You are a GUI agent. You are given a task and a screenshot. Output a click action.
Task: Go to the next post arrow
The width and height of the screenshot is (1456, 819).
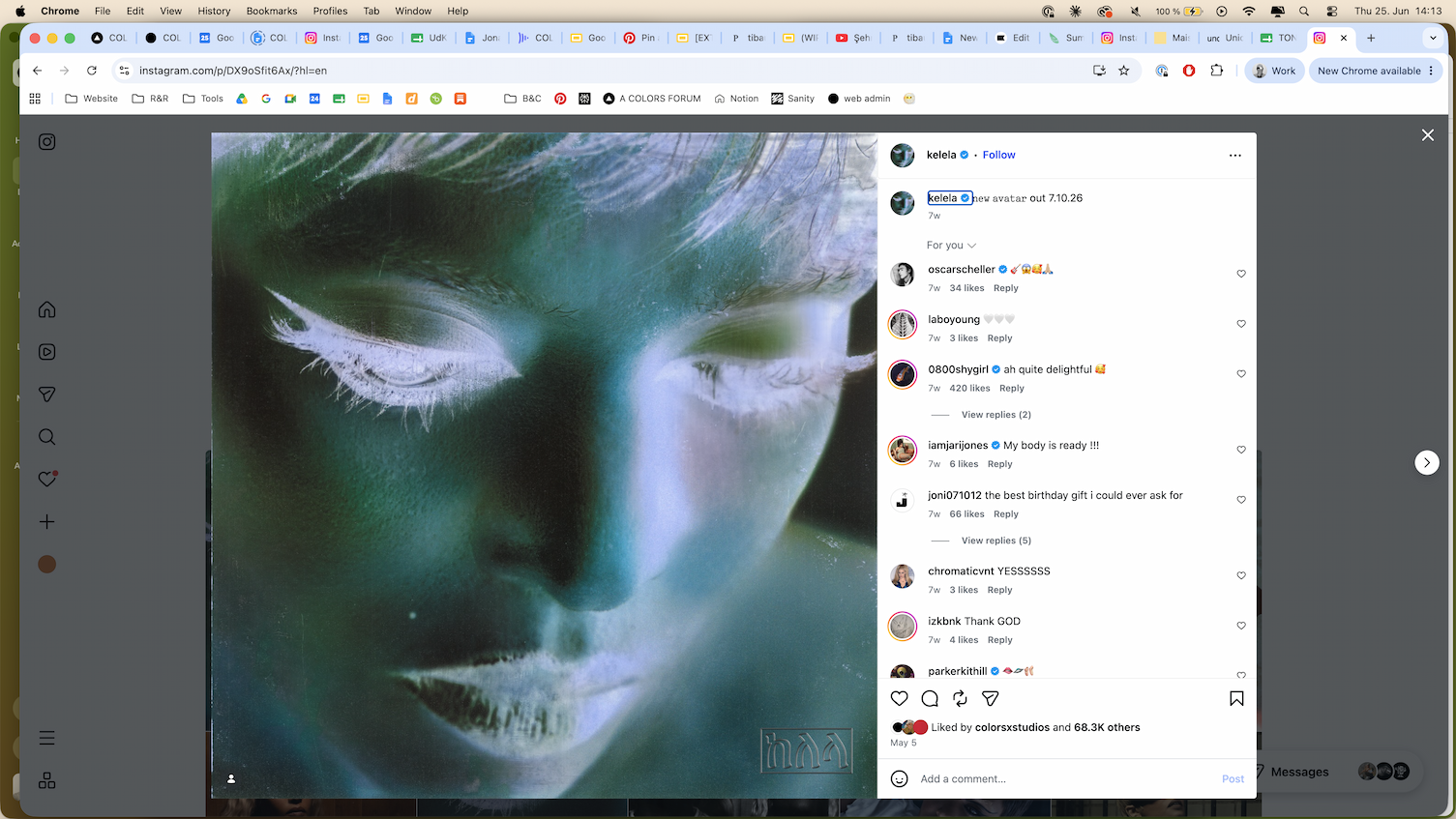point(1427,462)
